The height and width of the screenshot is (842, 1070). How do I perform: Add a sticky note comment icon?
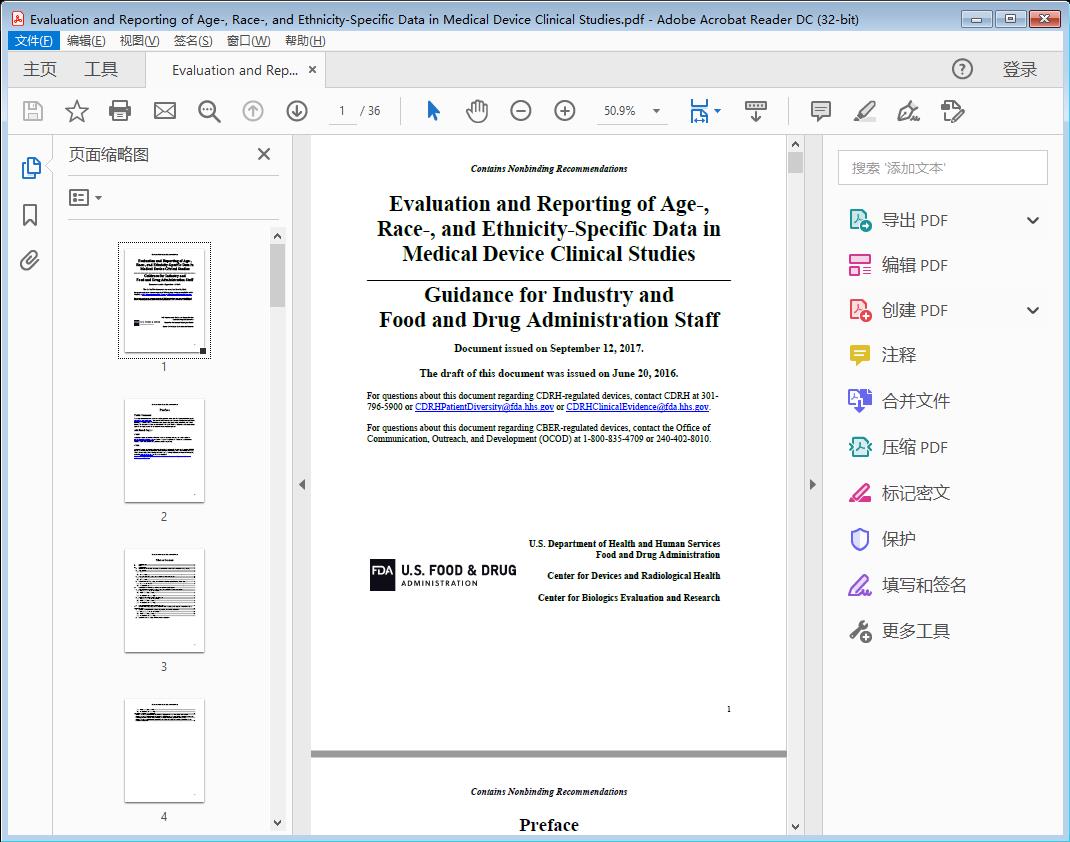pyautogui.click(x=820, y=111)
